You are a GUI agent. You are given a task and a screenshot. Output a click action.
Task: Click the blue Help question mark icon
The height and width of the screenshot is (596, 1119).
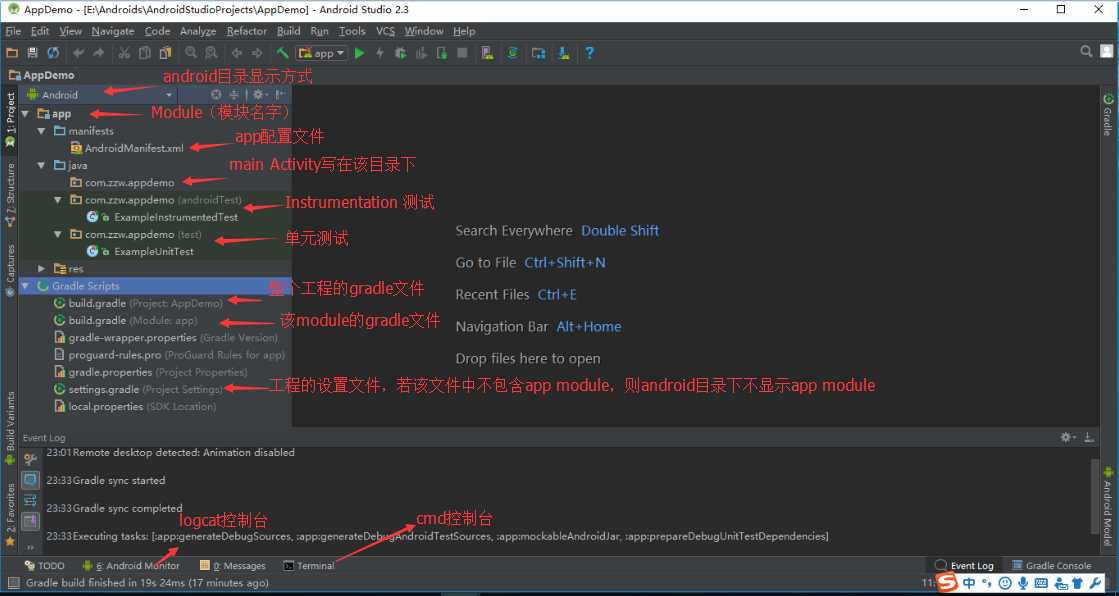pyautogui.click(x=589, y=53)
